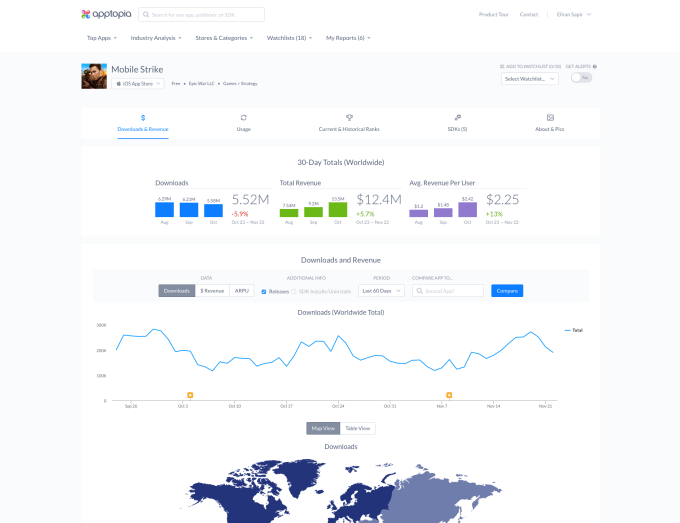Click the October Total Revenue green bar

pyautogui.click(x=338, y=209)
